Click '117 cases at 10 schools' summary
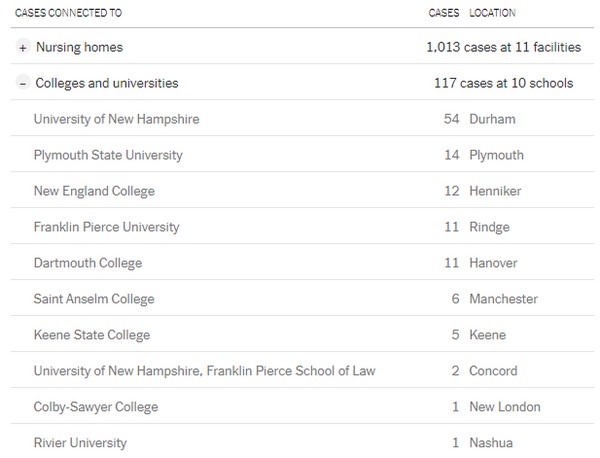Viewport: 600px width, 458px height. 509,83
